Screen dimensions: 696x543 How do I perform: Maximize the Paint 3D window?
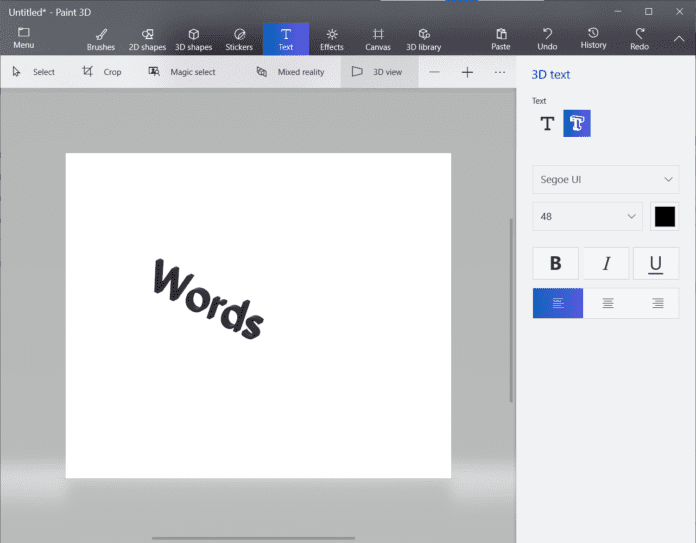point(649,12)
